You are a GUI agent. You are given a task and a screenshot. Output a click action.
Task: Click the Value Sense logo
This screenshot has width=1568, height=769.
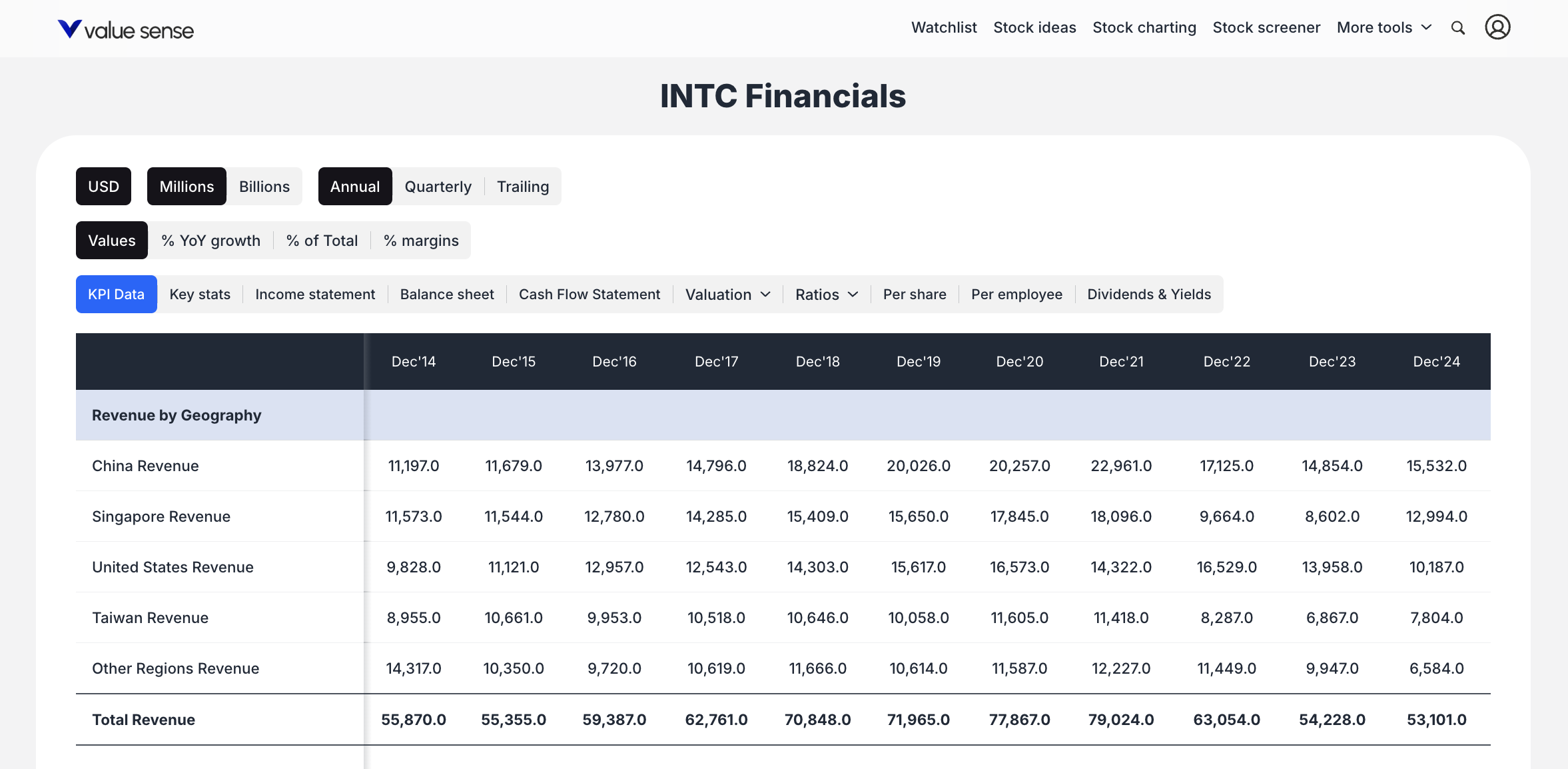(125, 29)
